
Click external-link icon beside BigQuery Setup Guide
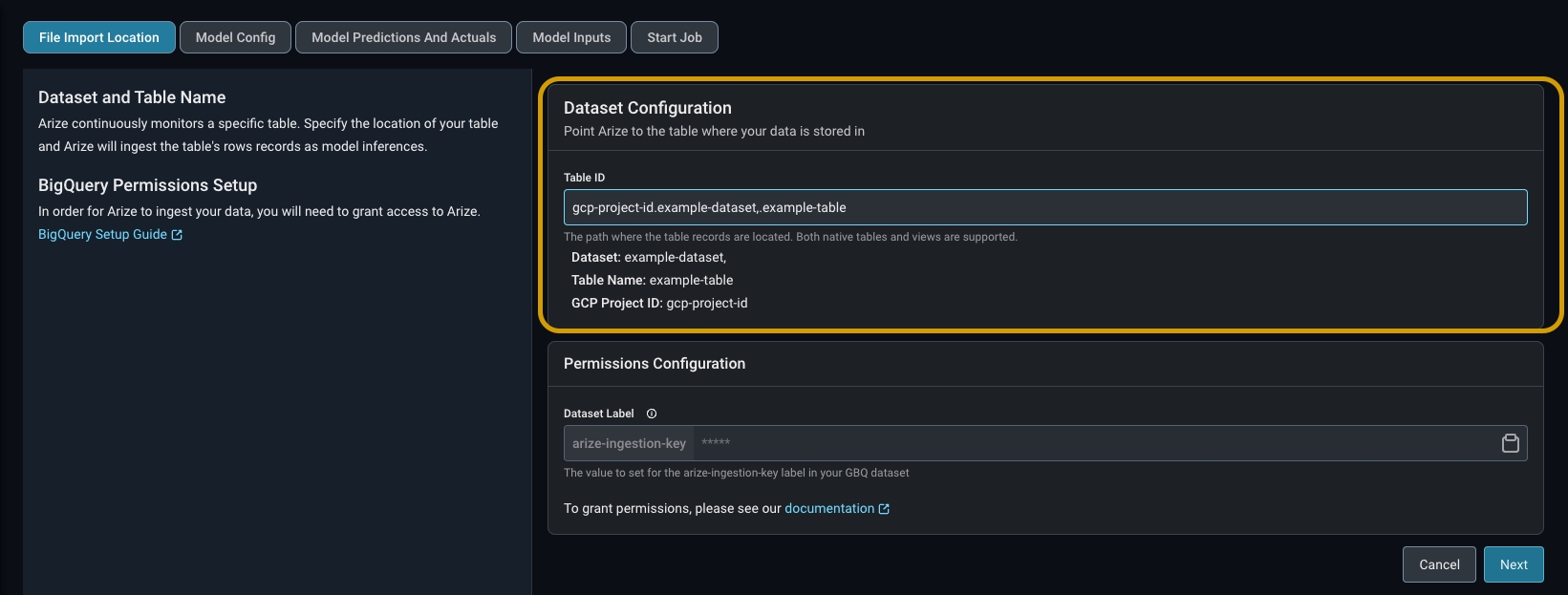(177, 235)
